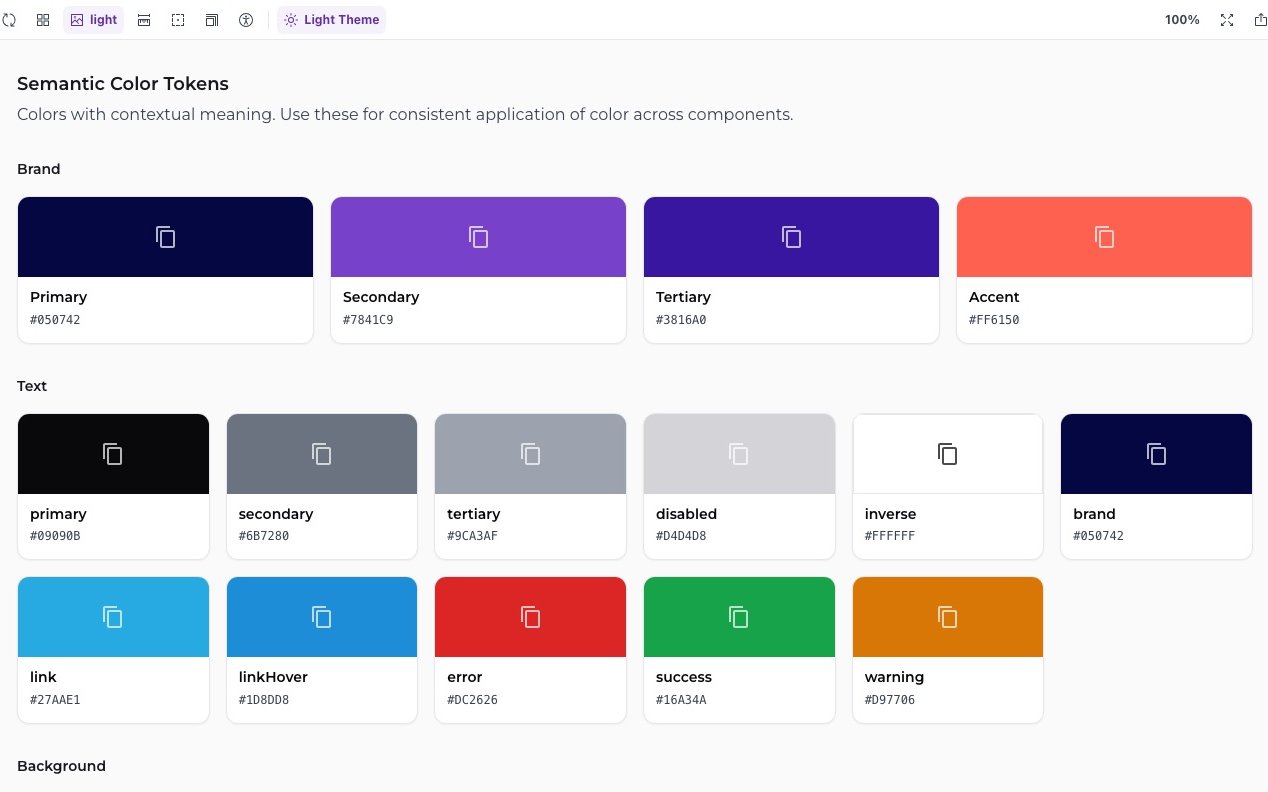Click copy icon on the Tertiary brand swatch
Image resolution: width=1268 pixels, height=792 pixels.
click(792, 237)
